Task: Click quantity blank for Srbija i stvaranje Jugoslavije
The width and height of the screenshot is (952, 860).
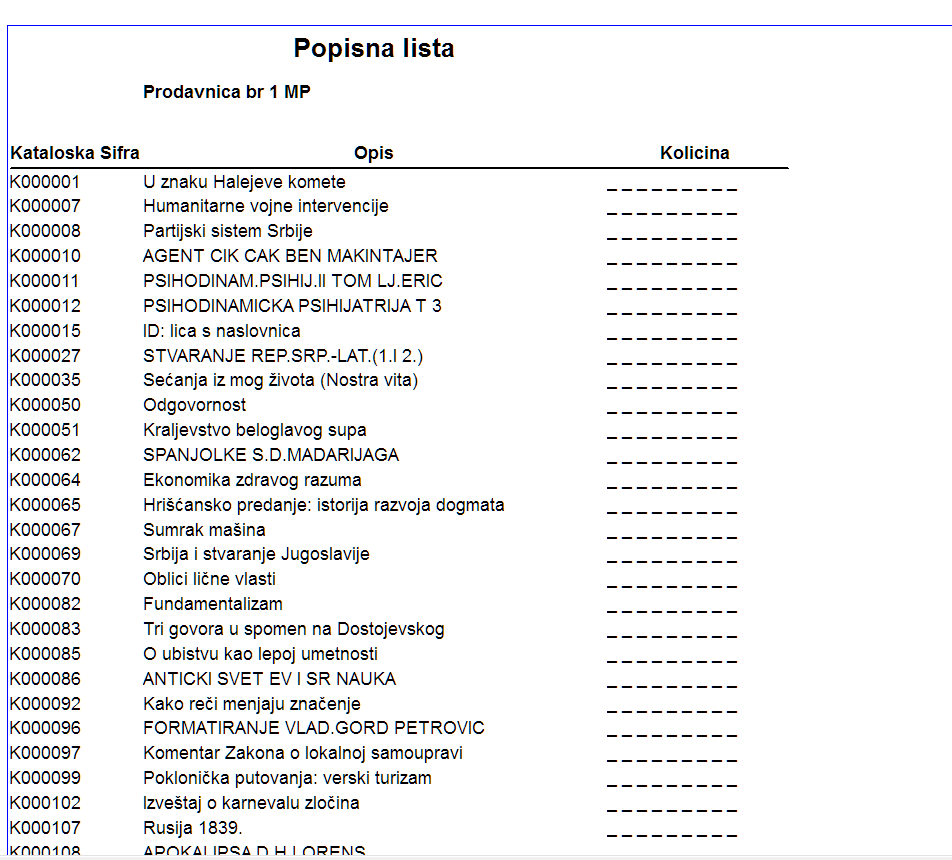Action: pos(671,558)
